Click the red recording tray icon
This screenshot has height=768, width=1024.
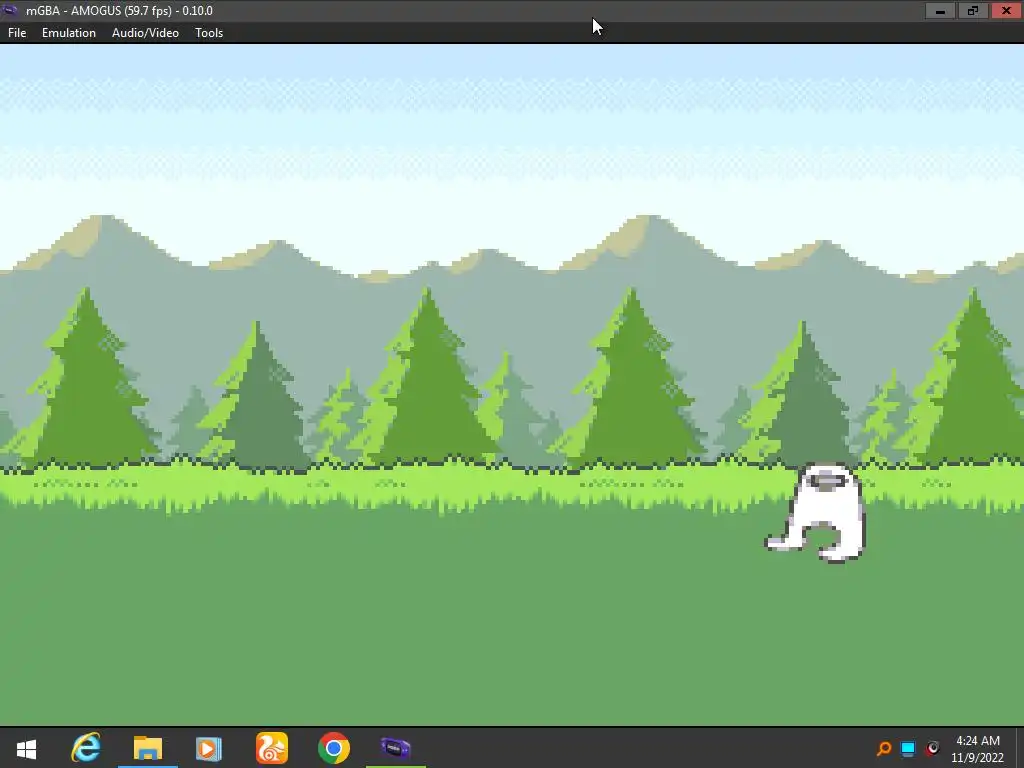933,748
